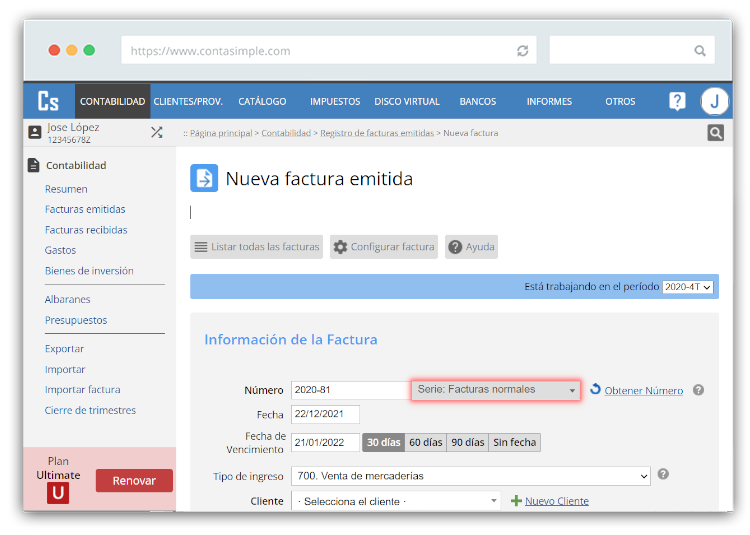Expand the Serie: Facturas normales dropdown
The image size is (750, 535).
496,390
